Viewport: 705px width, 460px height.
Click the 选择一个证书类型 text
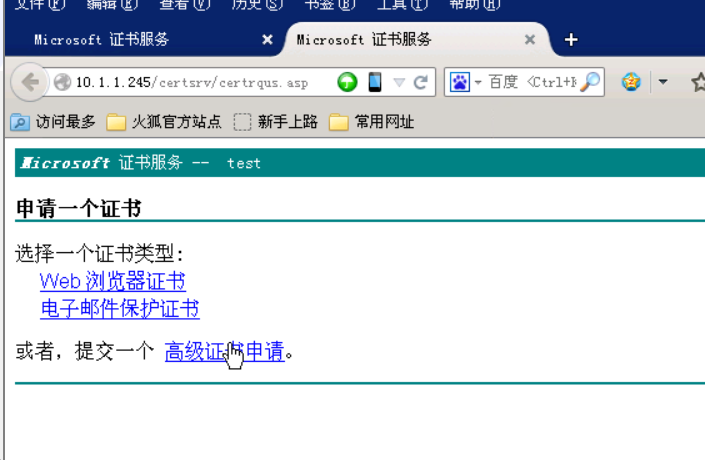pos(99,254)
